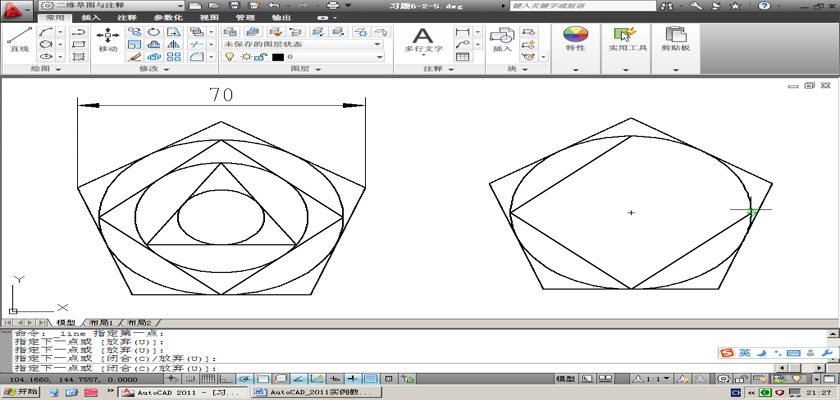840x400 pixels.
Task: Click the AutoCAD 2011 taskbar button
Action: 185,393
